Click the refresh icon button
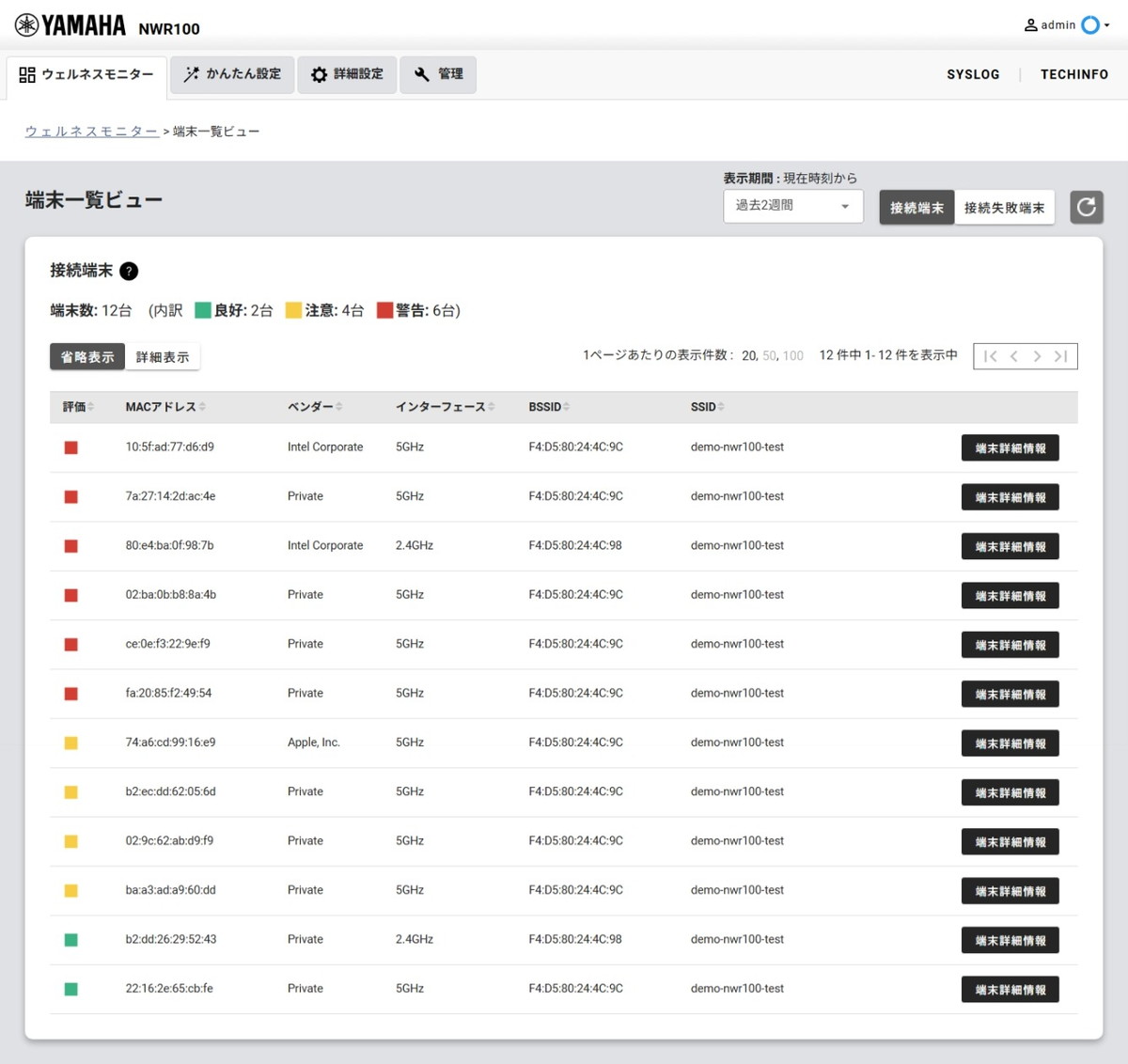 1087,207
